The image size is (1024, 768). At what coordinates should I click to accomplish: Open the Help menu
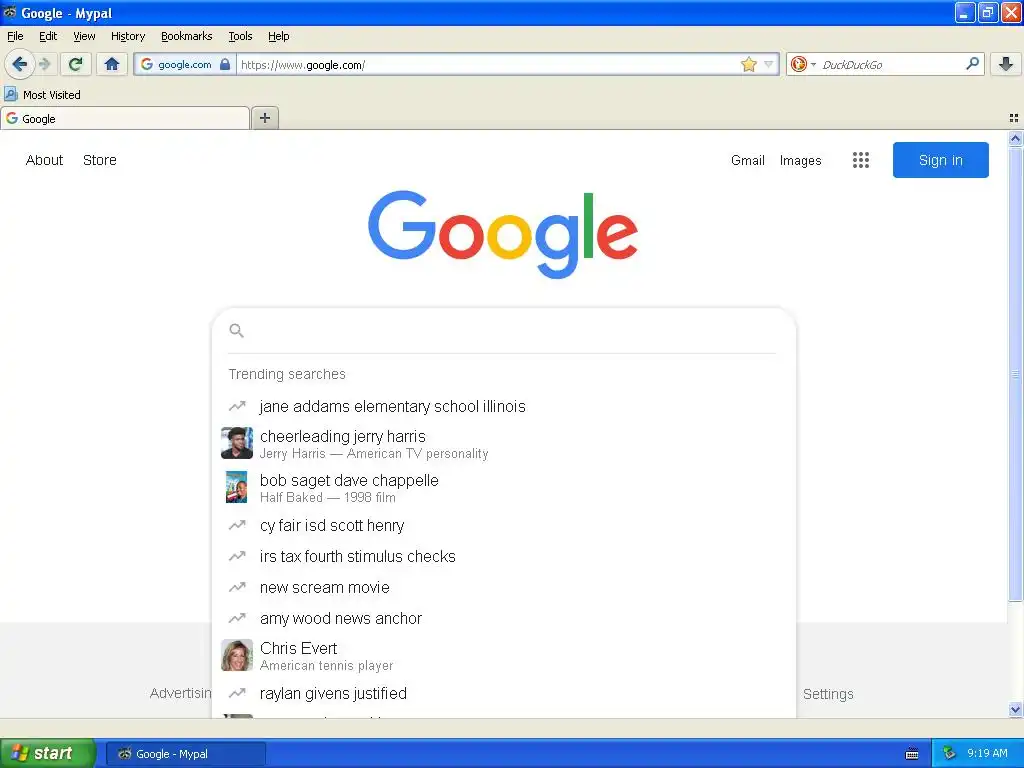(279, 36)
